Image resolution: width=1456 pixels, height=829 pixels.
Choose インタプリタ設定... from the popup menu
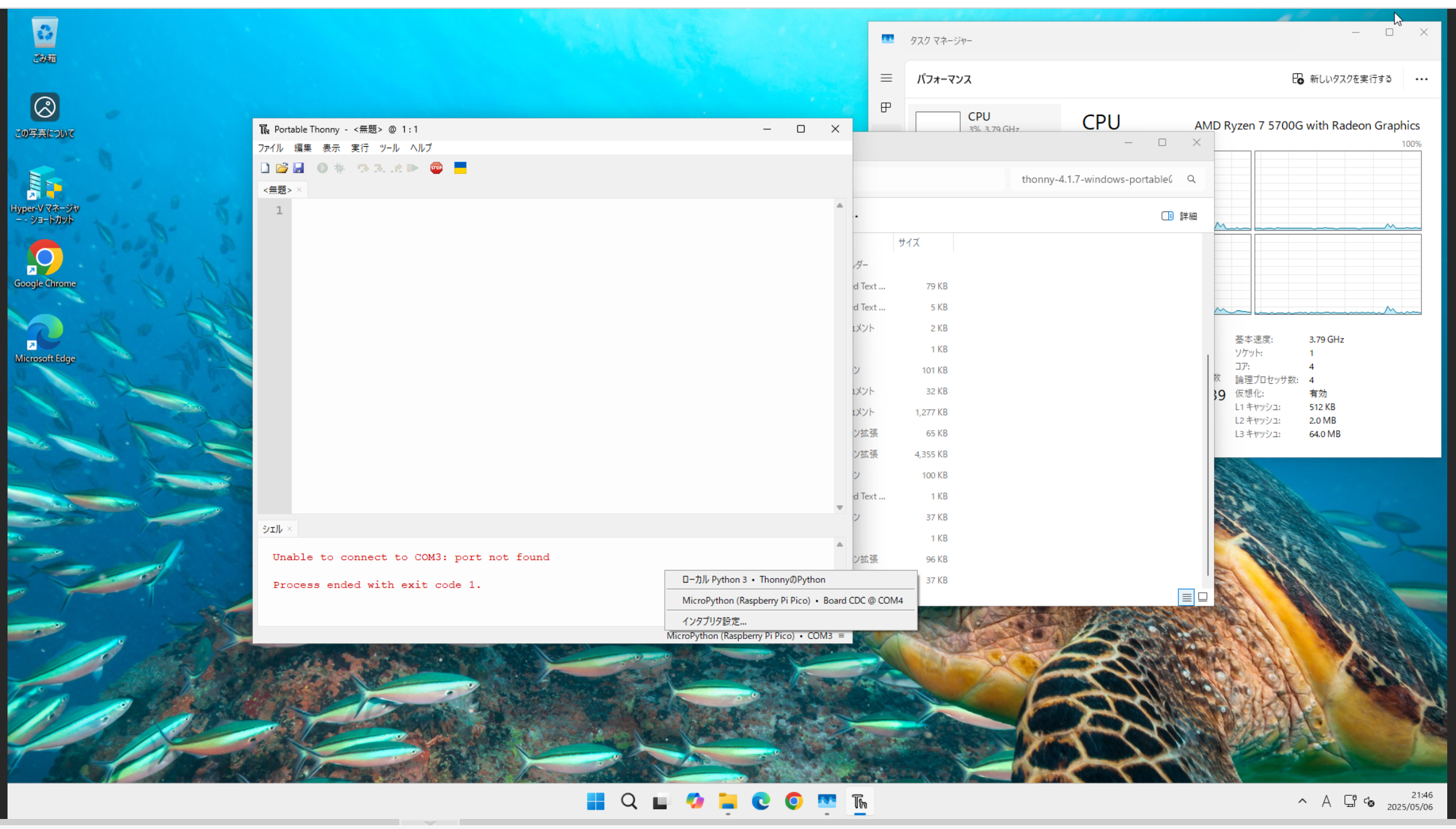(714, 621)
